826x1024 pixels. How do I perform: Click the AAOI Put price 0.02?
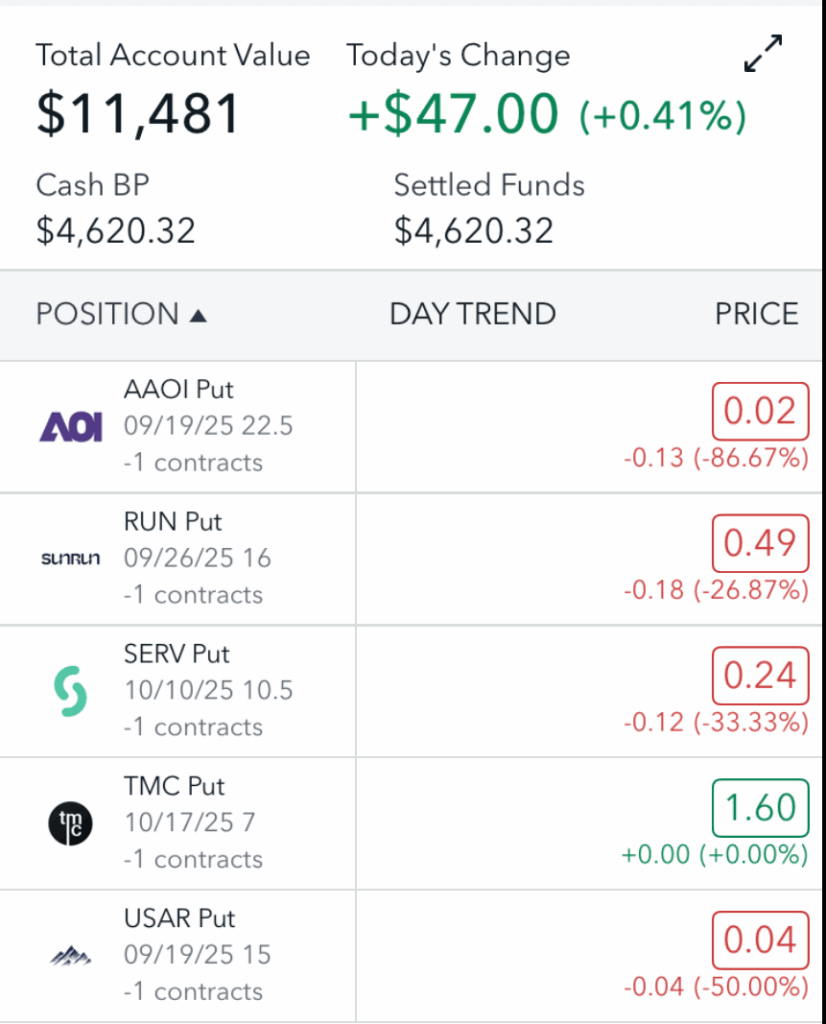(760, 411)
